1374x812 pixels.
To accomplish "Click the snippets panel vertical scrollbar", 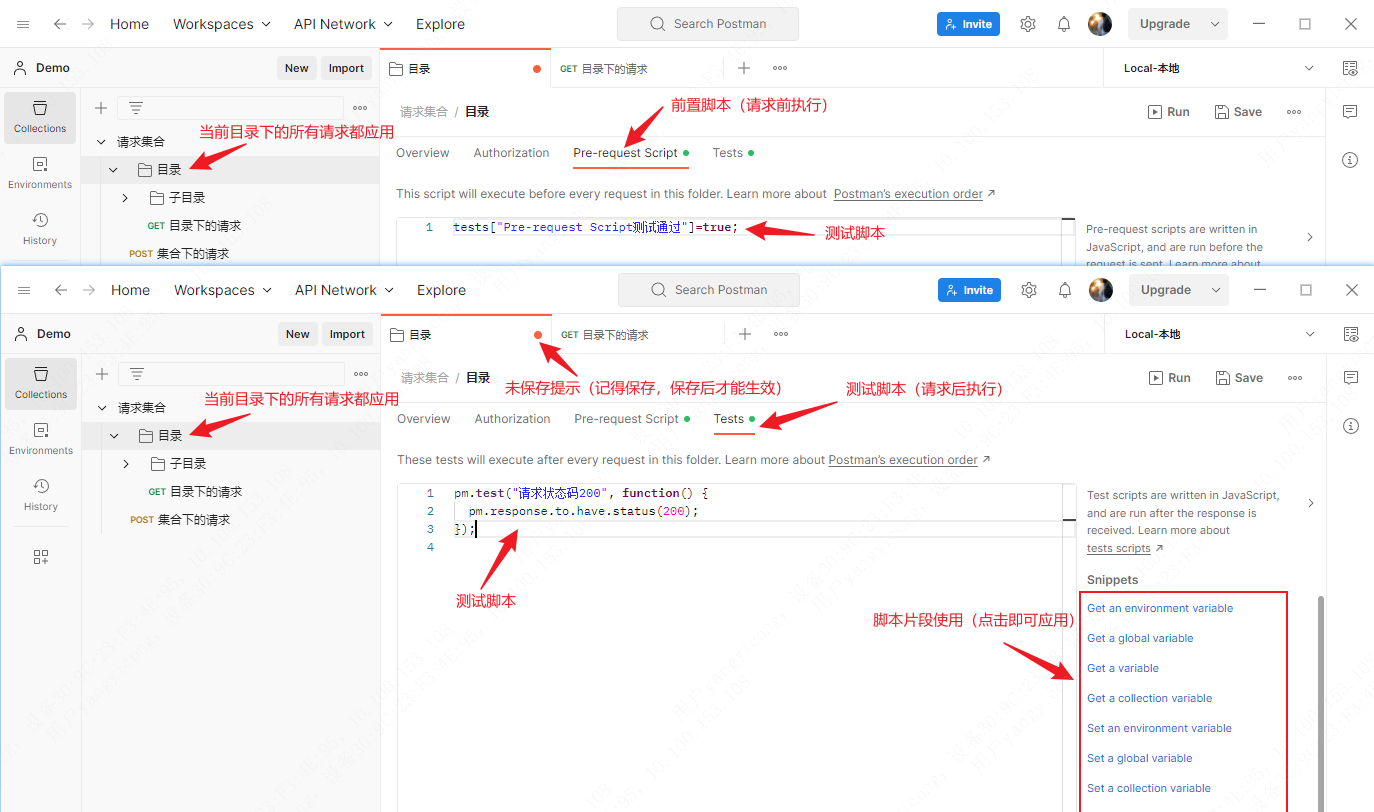I will click(1321, 703).
